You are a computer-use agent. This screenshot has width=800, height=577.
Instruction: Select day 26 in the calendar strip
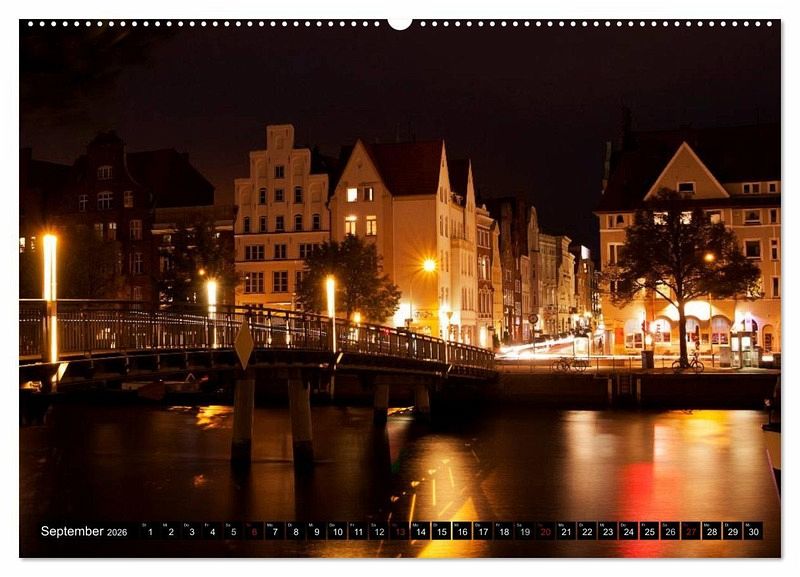[x=670, y=531]
